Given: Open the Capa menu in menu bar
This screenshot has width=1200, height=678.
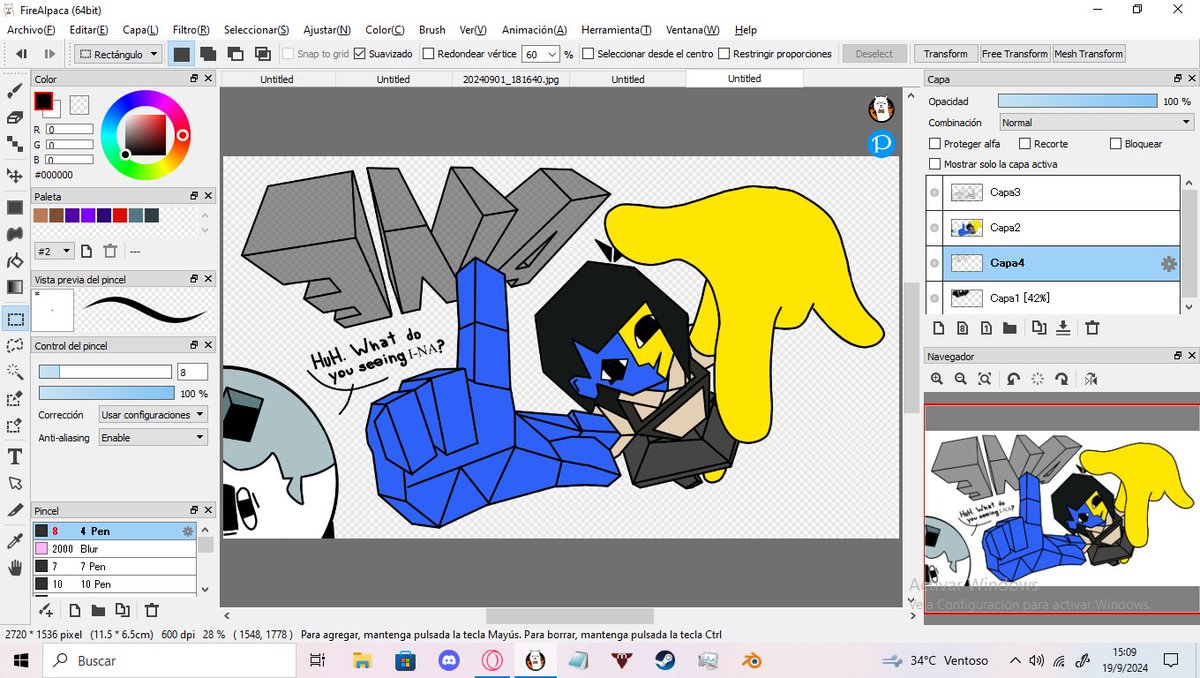Looking at the screenshot, I should (140, 30).
